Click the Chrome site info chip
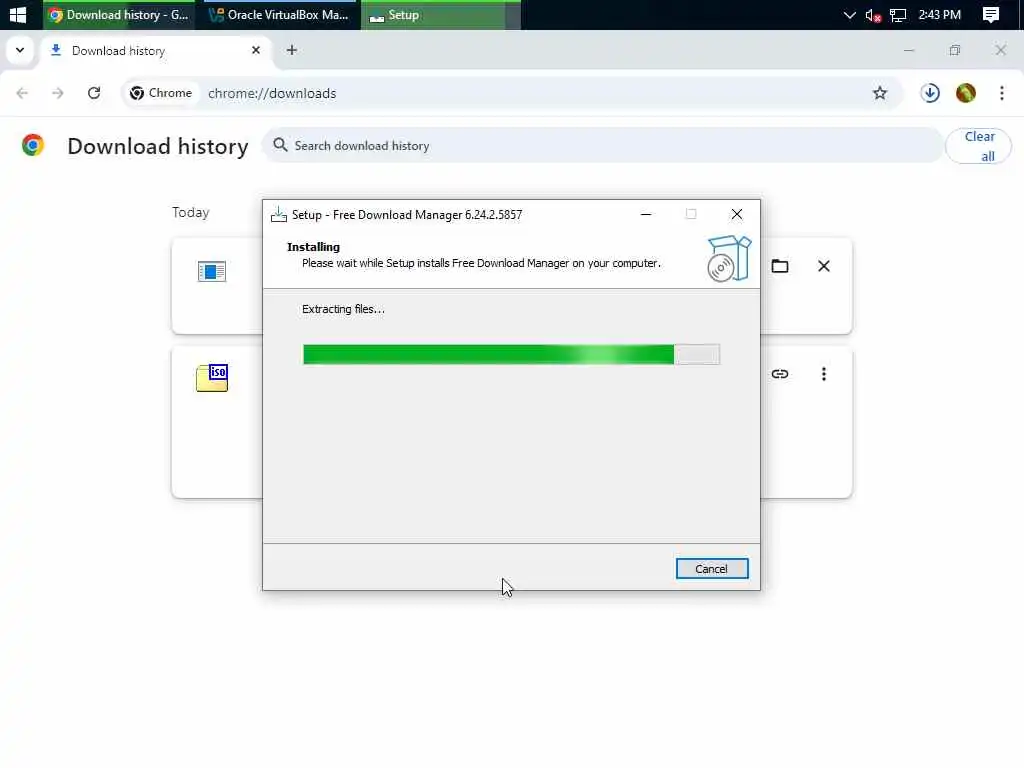Screen dimensions: 1024x768 (x=161, y=93)
